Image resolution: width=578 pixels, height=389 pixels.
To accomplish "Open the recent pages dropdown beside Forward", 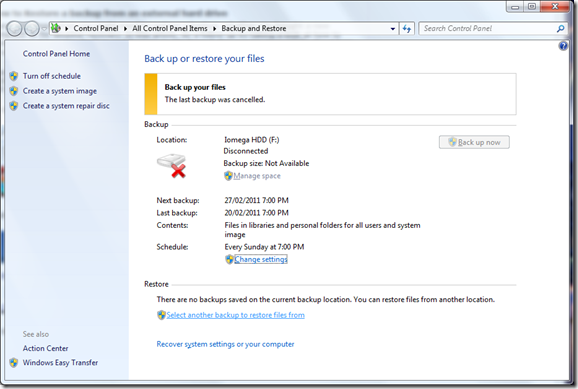I will 44,29.
